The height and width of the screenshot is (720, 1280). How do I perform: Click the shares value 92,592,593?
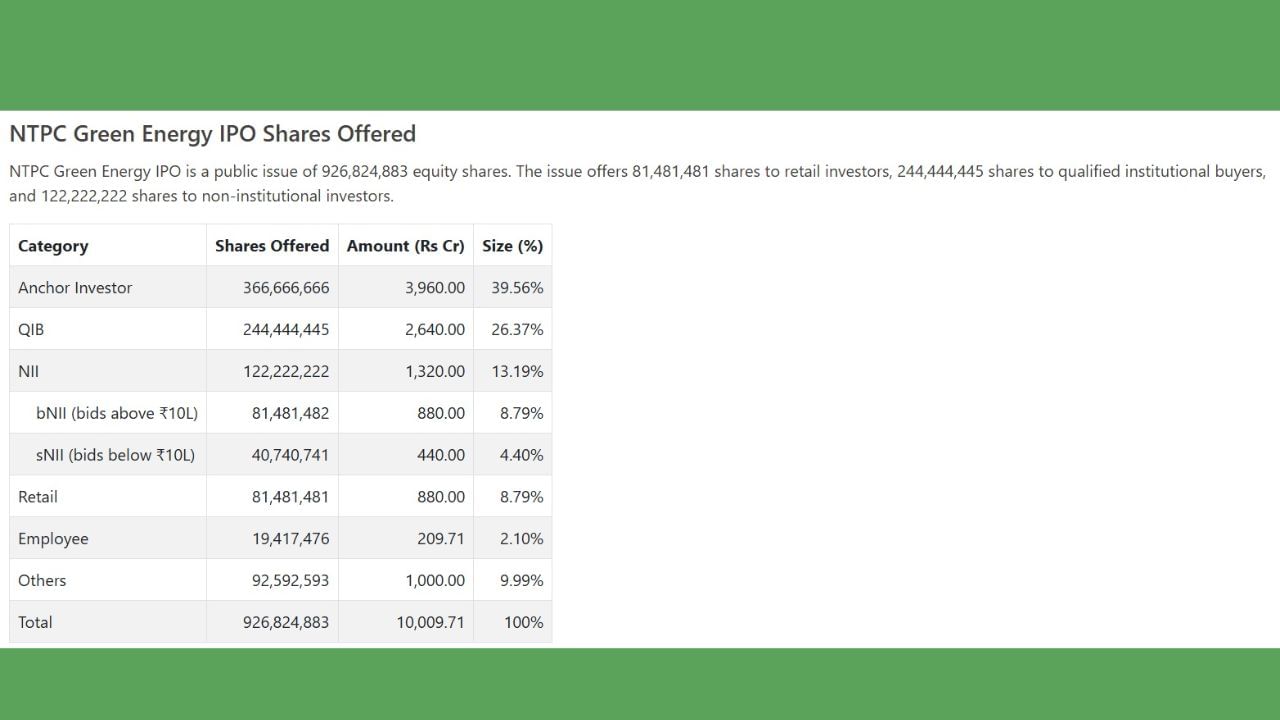[290, 581]
